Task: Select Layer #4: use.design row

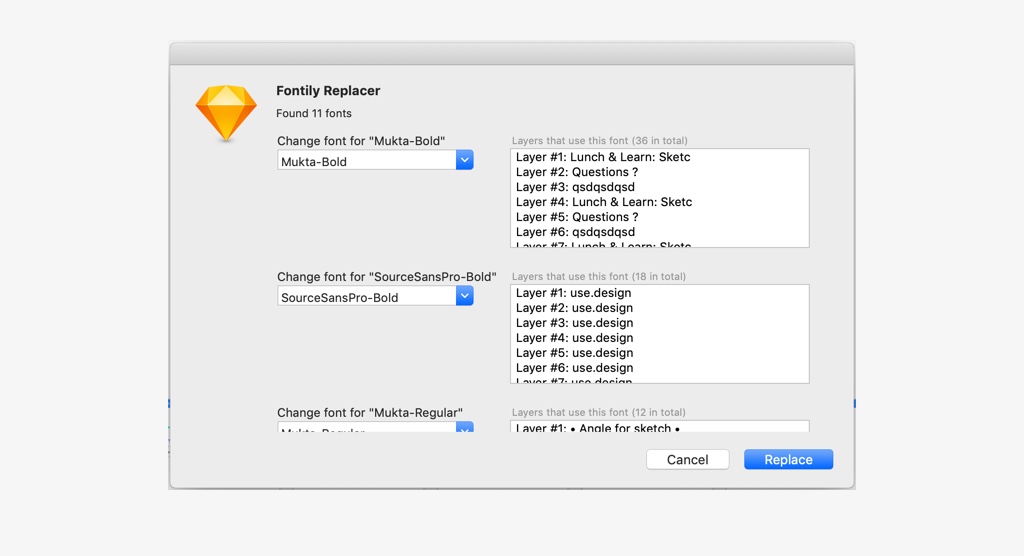Action: [x=660, y=338]
